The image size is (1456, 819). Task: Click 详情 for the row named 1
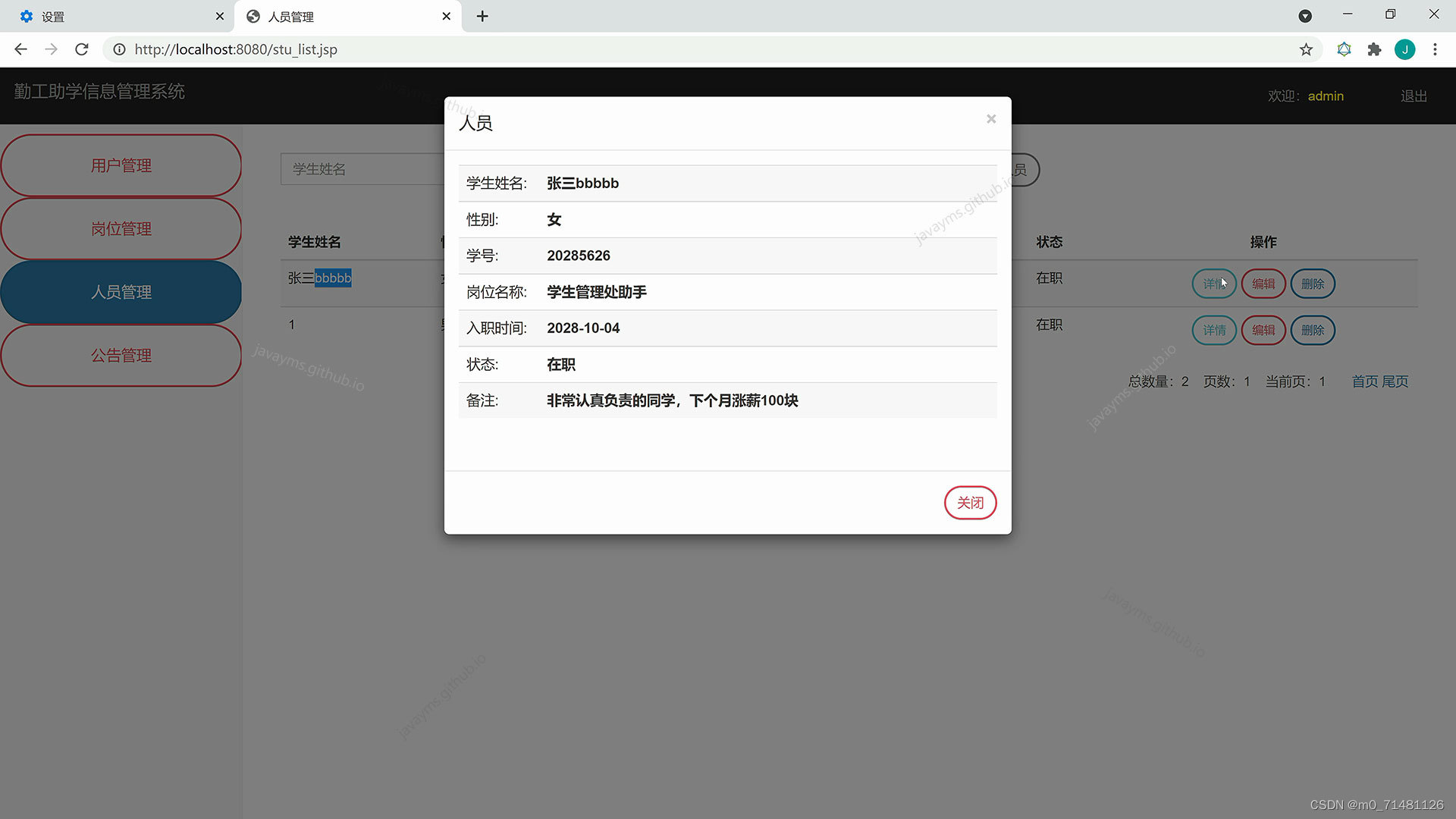pos(1214,330)
